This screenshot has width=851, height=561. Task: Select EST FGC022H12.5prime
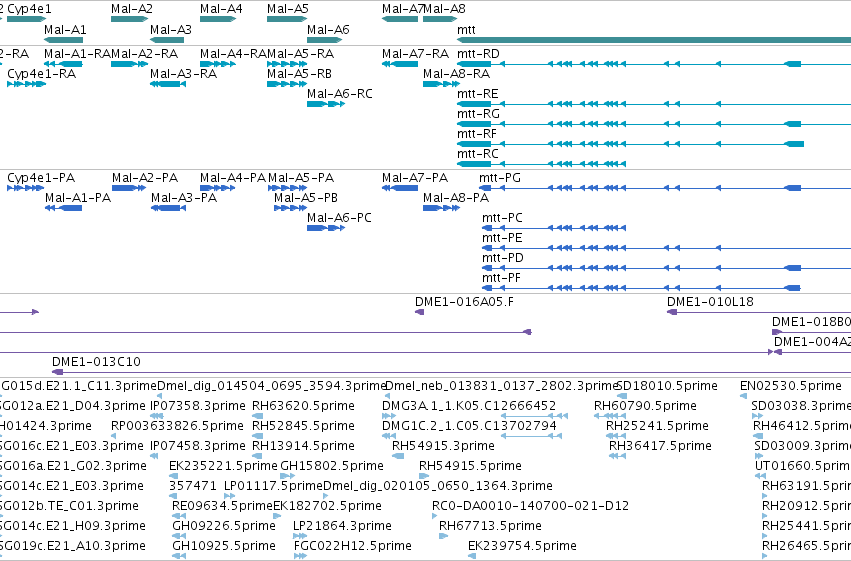[x=300, y=556]
